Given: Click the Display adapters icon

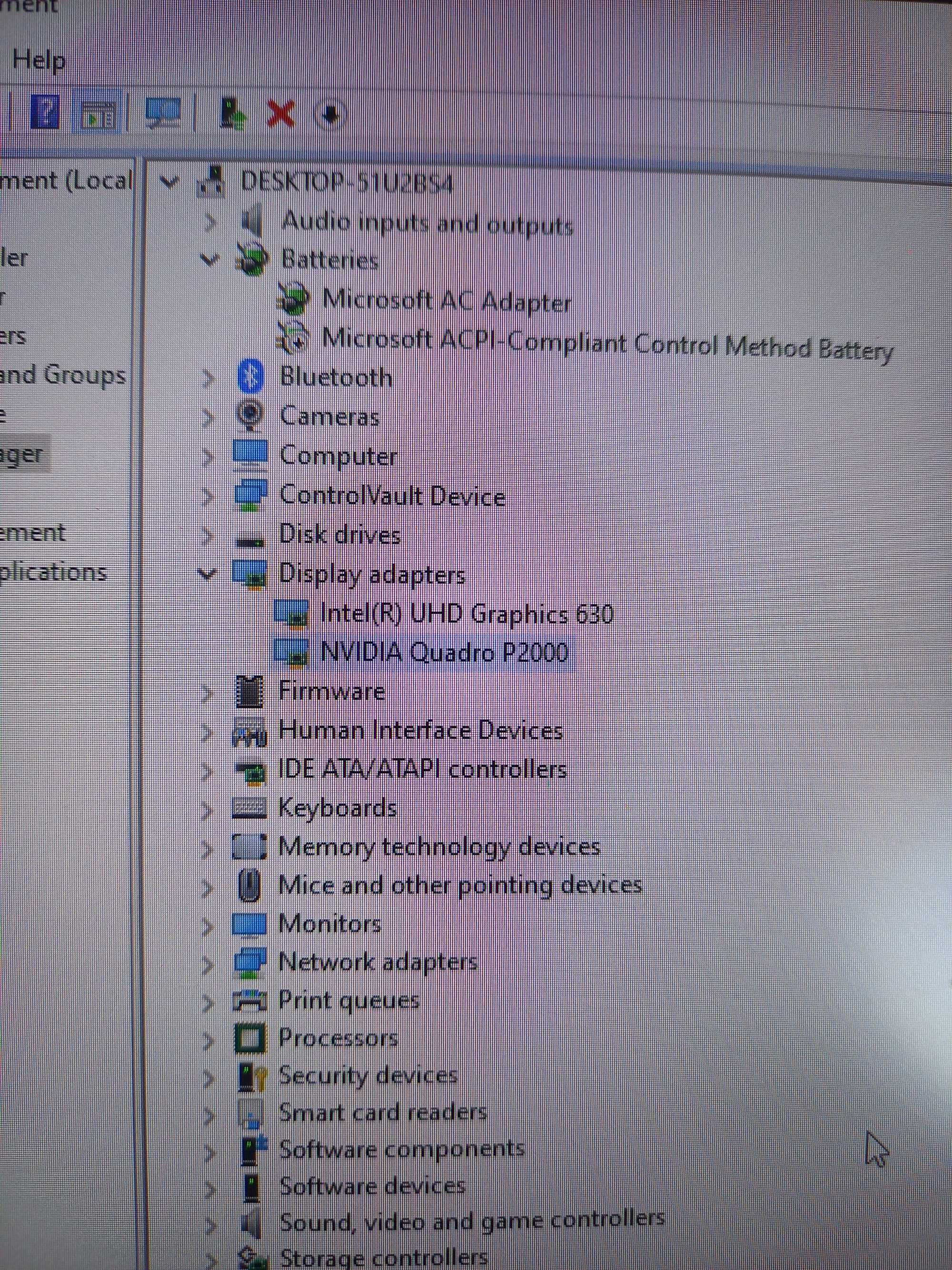Looking at the screenshot, I should tap(249, 575).
